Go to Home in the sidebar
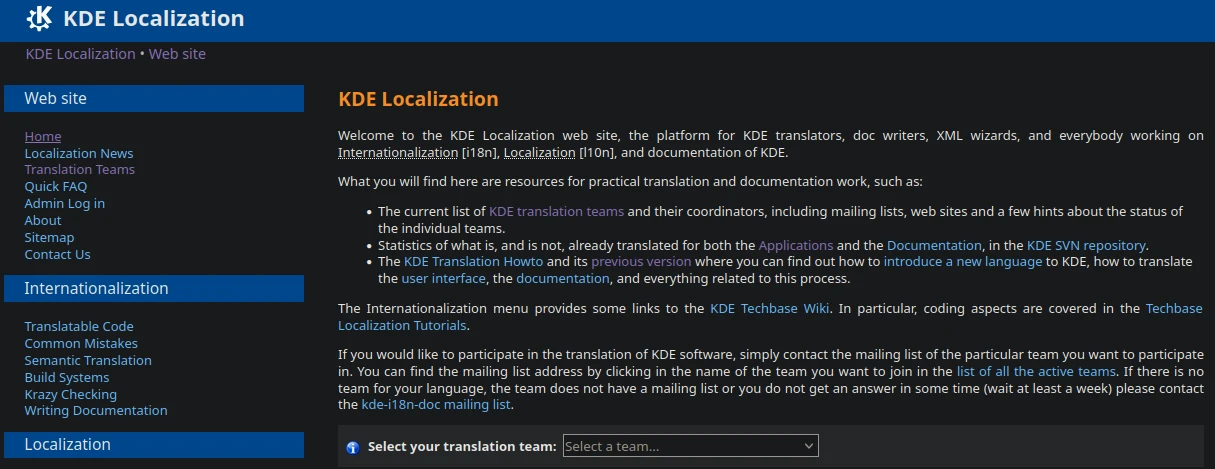 (x=43, y=136)
